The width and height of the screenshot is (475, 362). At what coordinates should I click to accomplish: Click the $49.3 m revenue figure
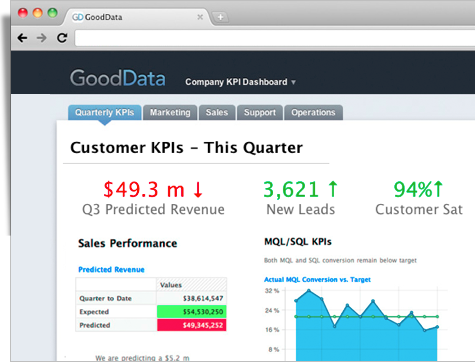144,190
